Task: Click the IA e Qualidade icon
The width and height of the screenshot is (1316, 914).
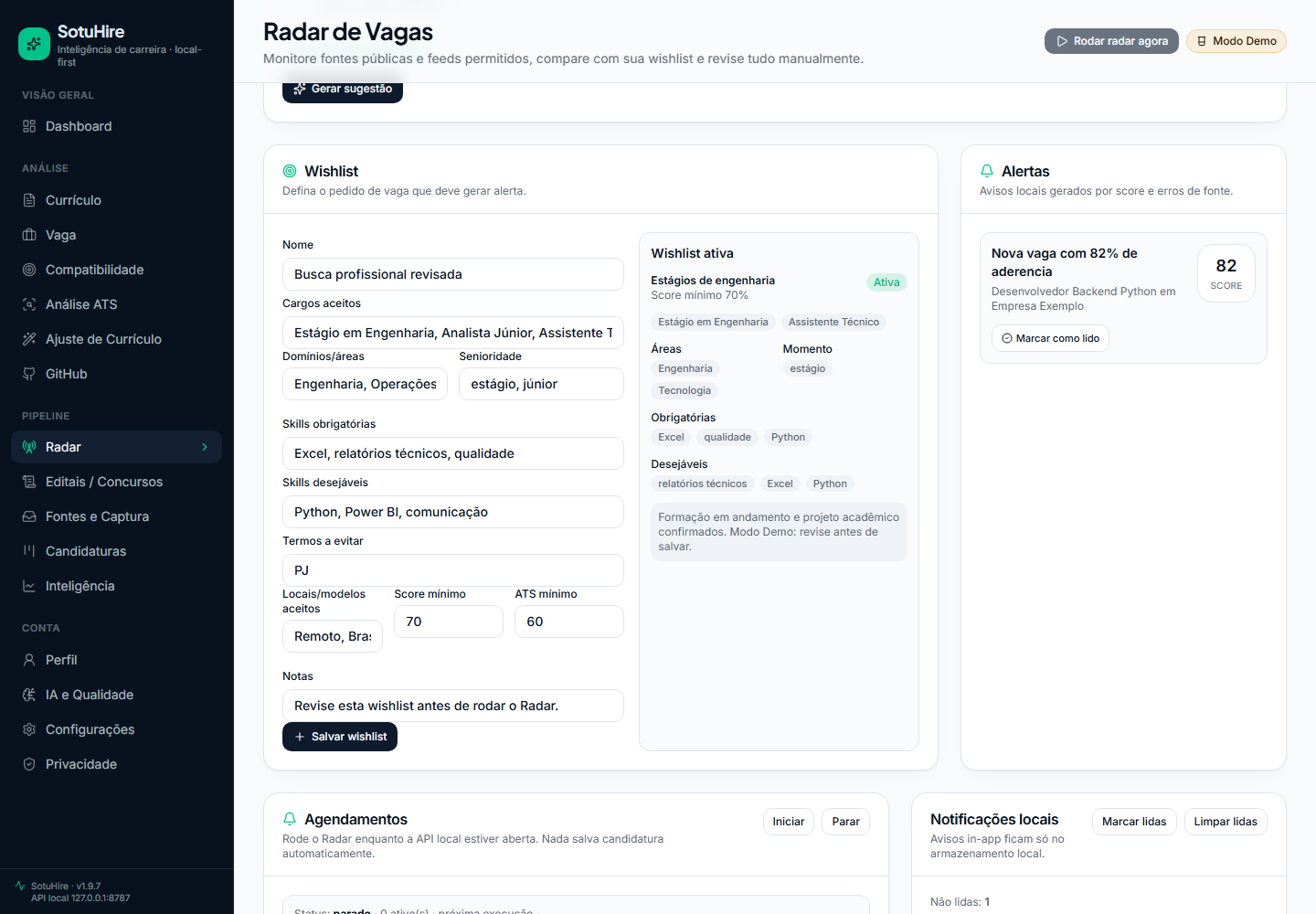Action: click(29, 695)
